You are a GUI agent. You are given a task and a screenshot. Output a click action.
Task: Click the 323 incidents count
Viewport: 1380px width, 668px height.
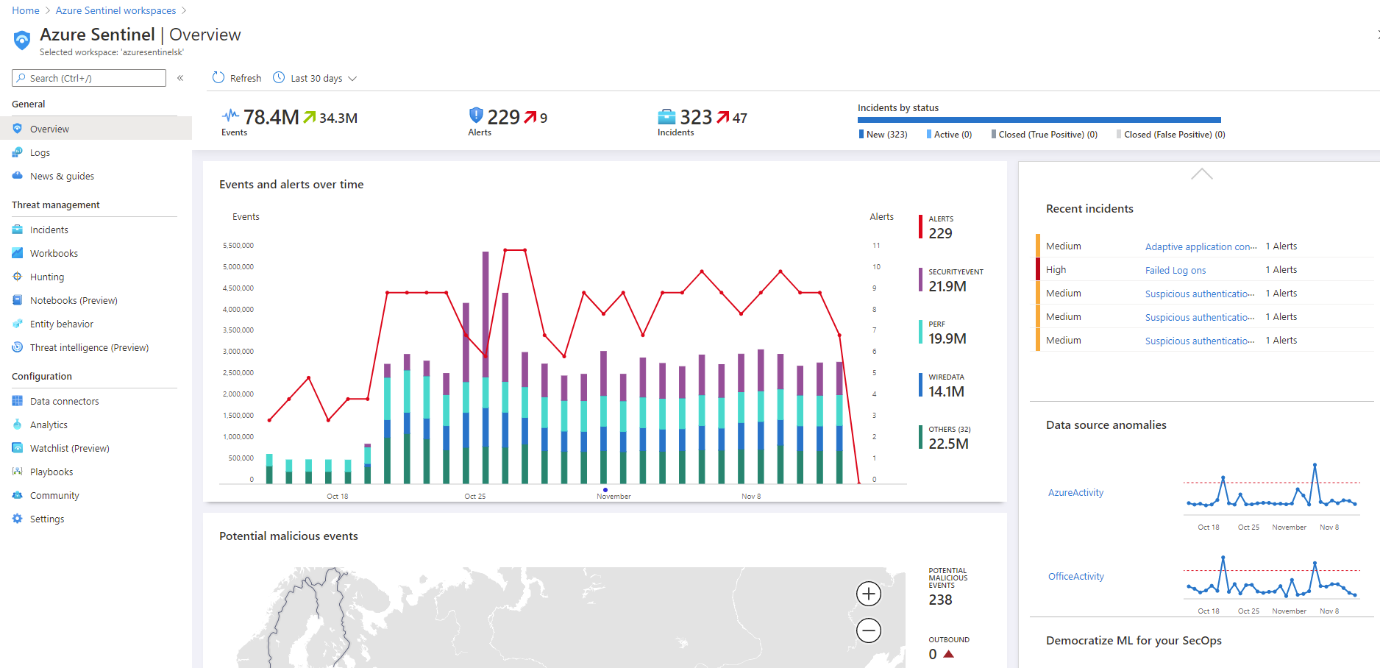696,117
